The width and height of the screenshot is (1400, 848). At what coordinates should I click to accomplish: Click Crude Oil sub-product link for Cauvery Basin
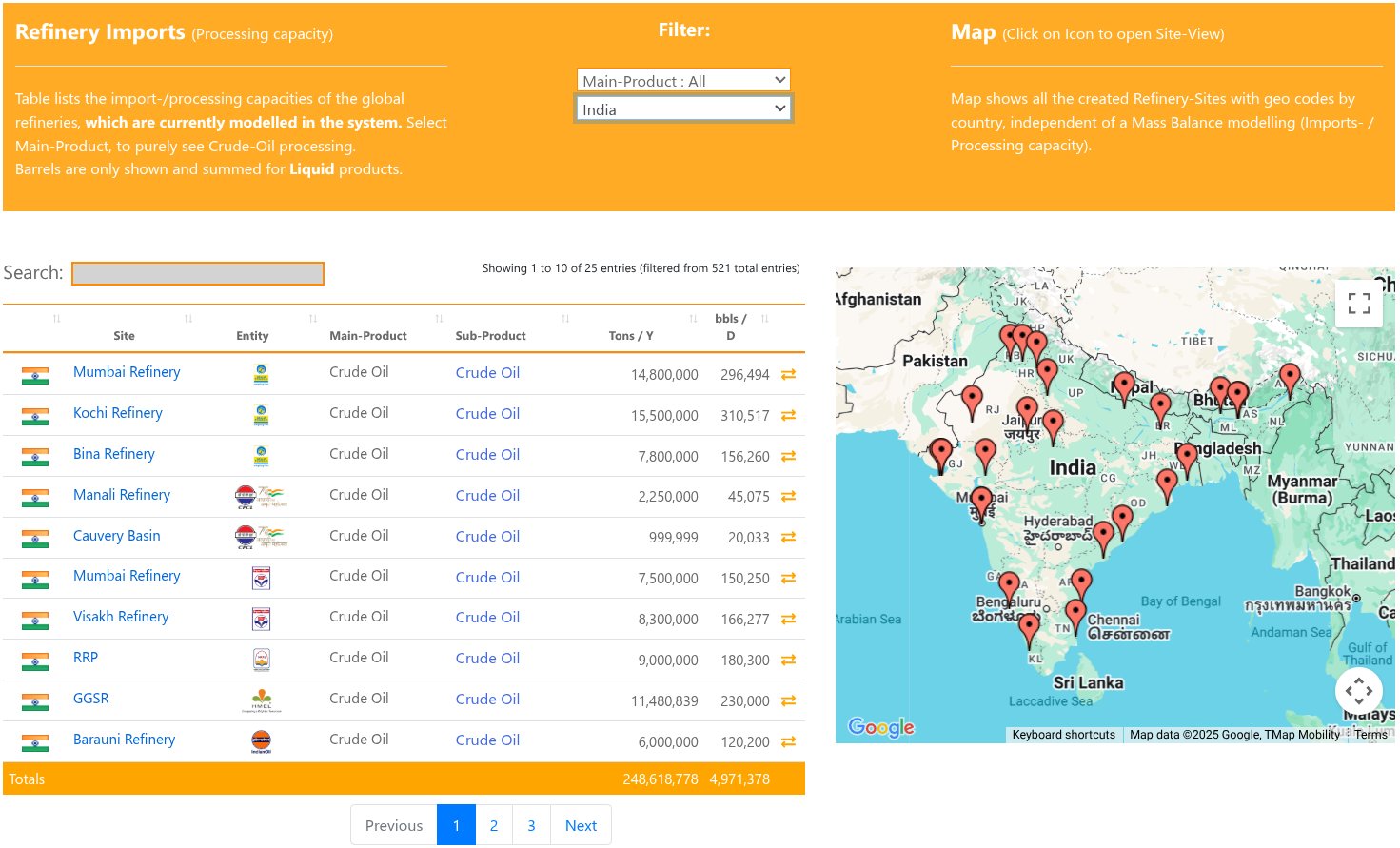pyautogui.click(x=487, y=537)
